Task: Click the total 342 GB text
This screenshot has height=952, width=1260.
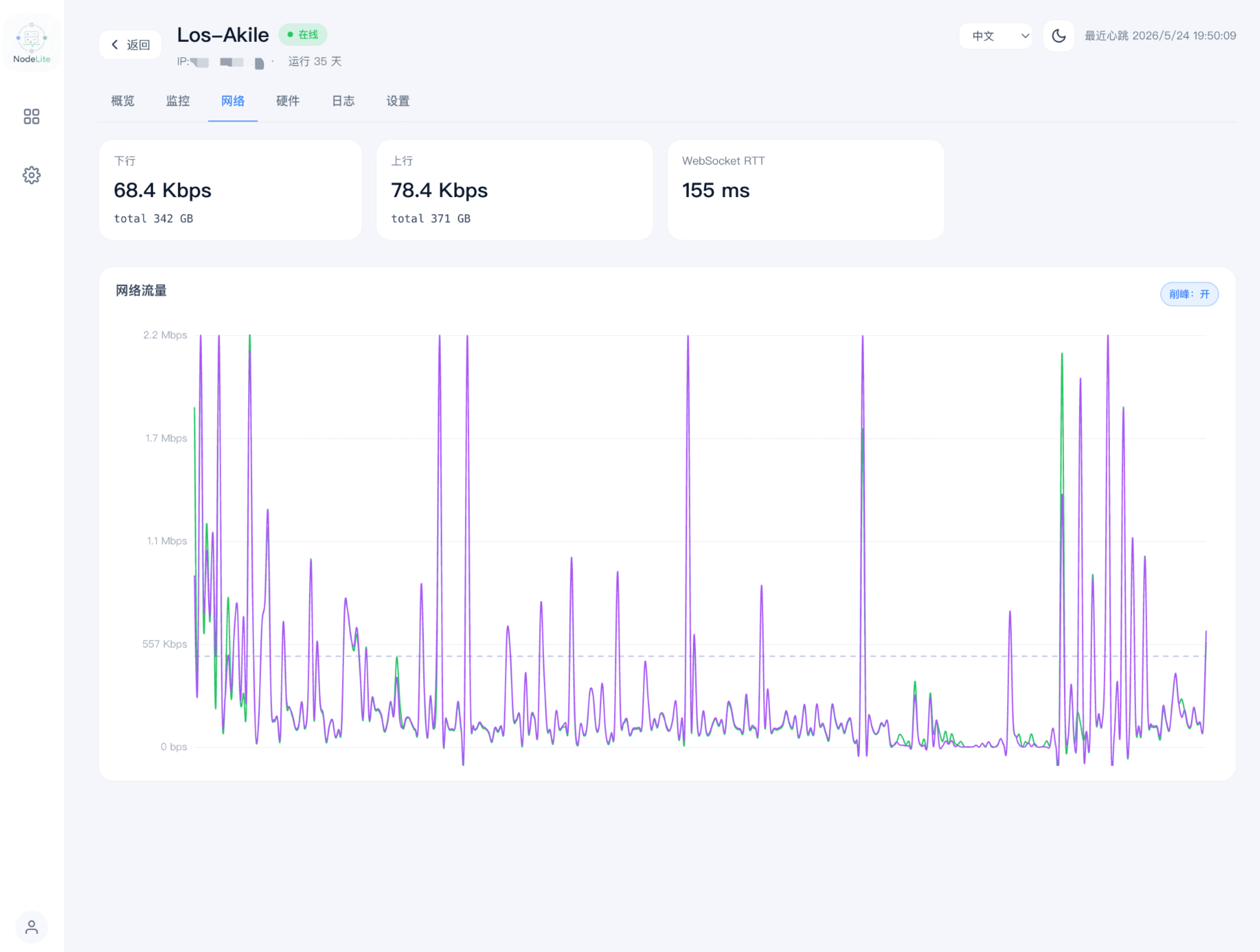Action: (154, 219)
